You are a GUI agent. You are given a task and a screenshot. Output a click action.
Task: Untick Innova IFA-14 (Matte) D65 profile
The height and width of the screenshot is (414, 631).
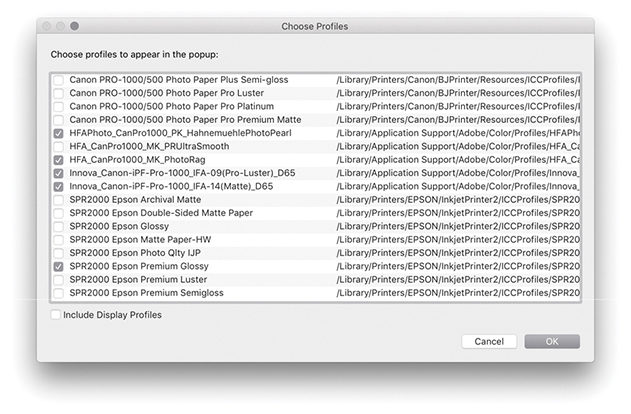point(58,186)
